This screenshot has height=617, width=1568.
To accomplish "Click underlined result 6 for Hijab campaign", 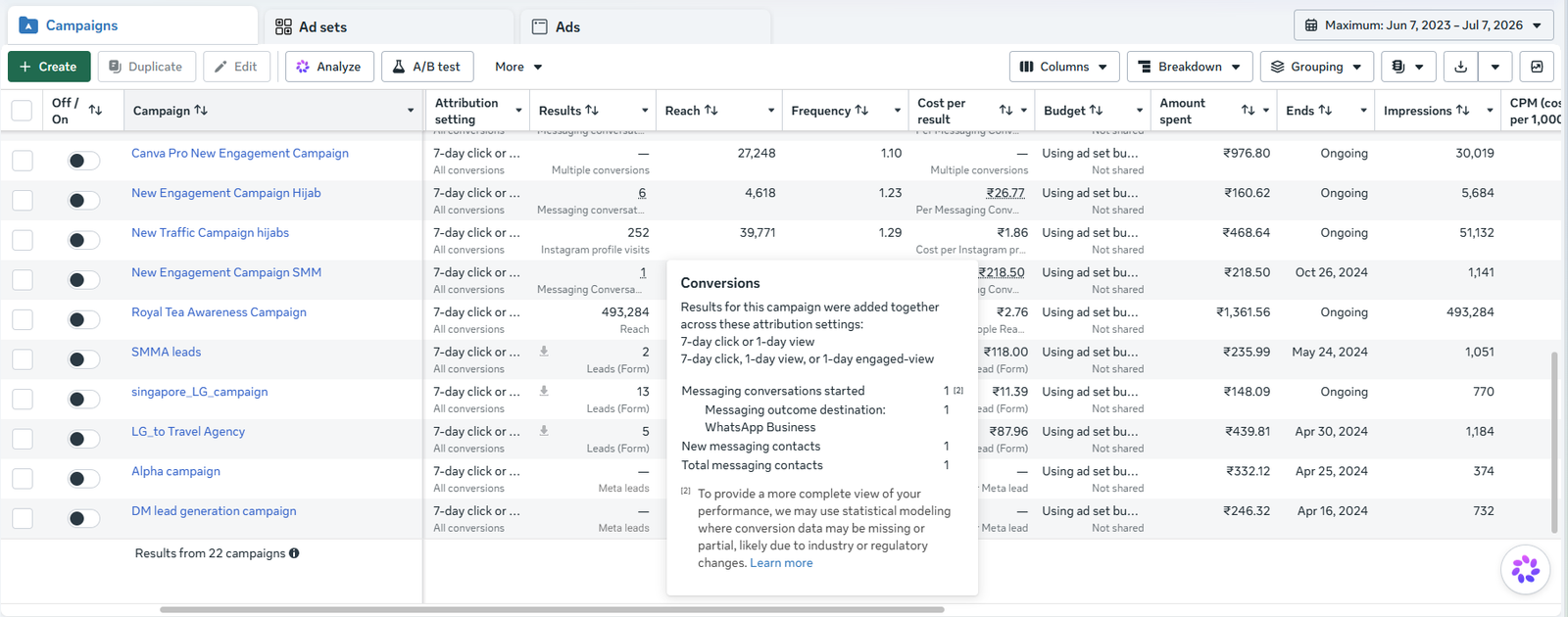I will (642, 193).
